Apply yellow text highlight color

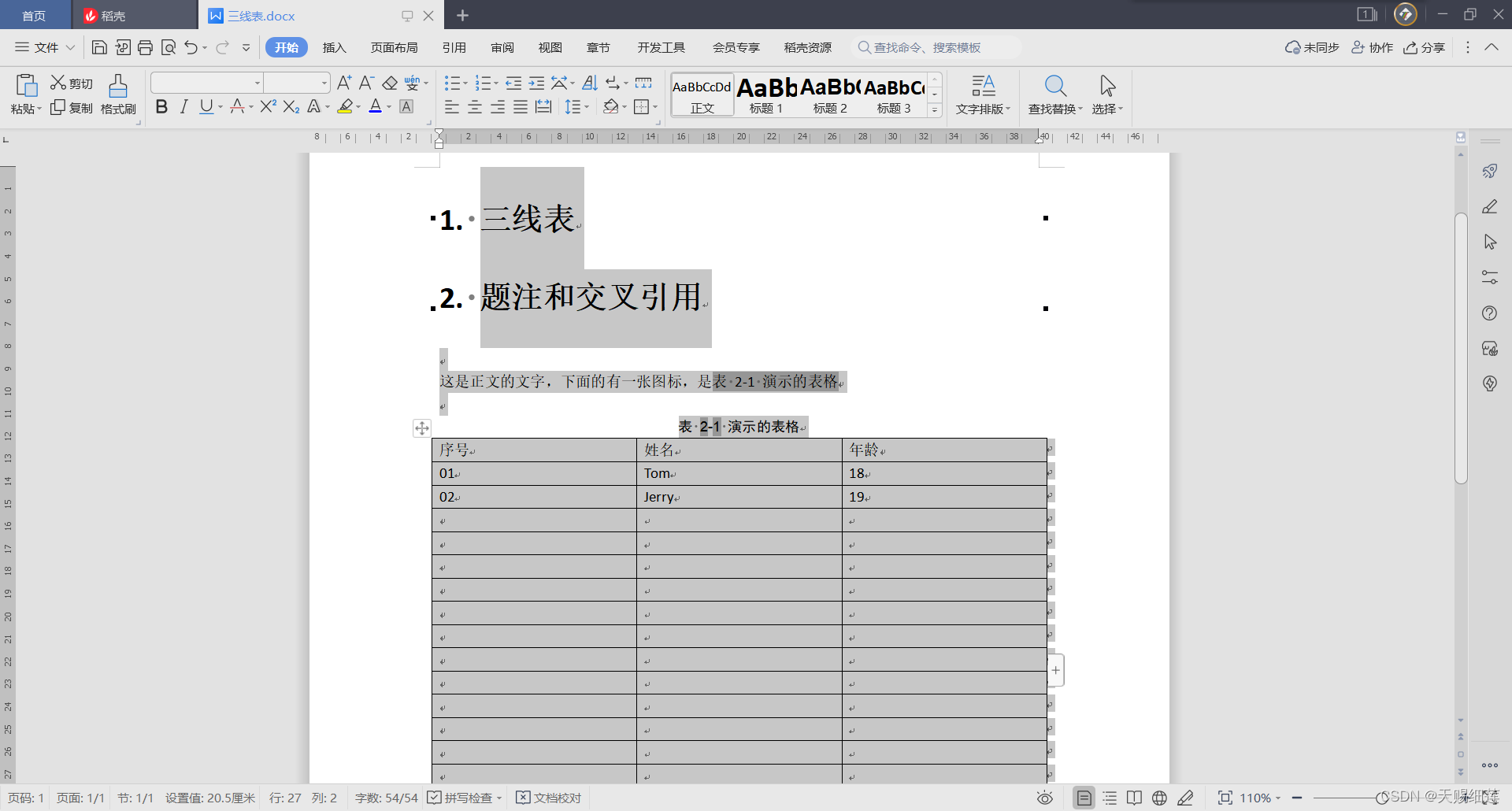345,107
